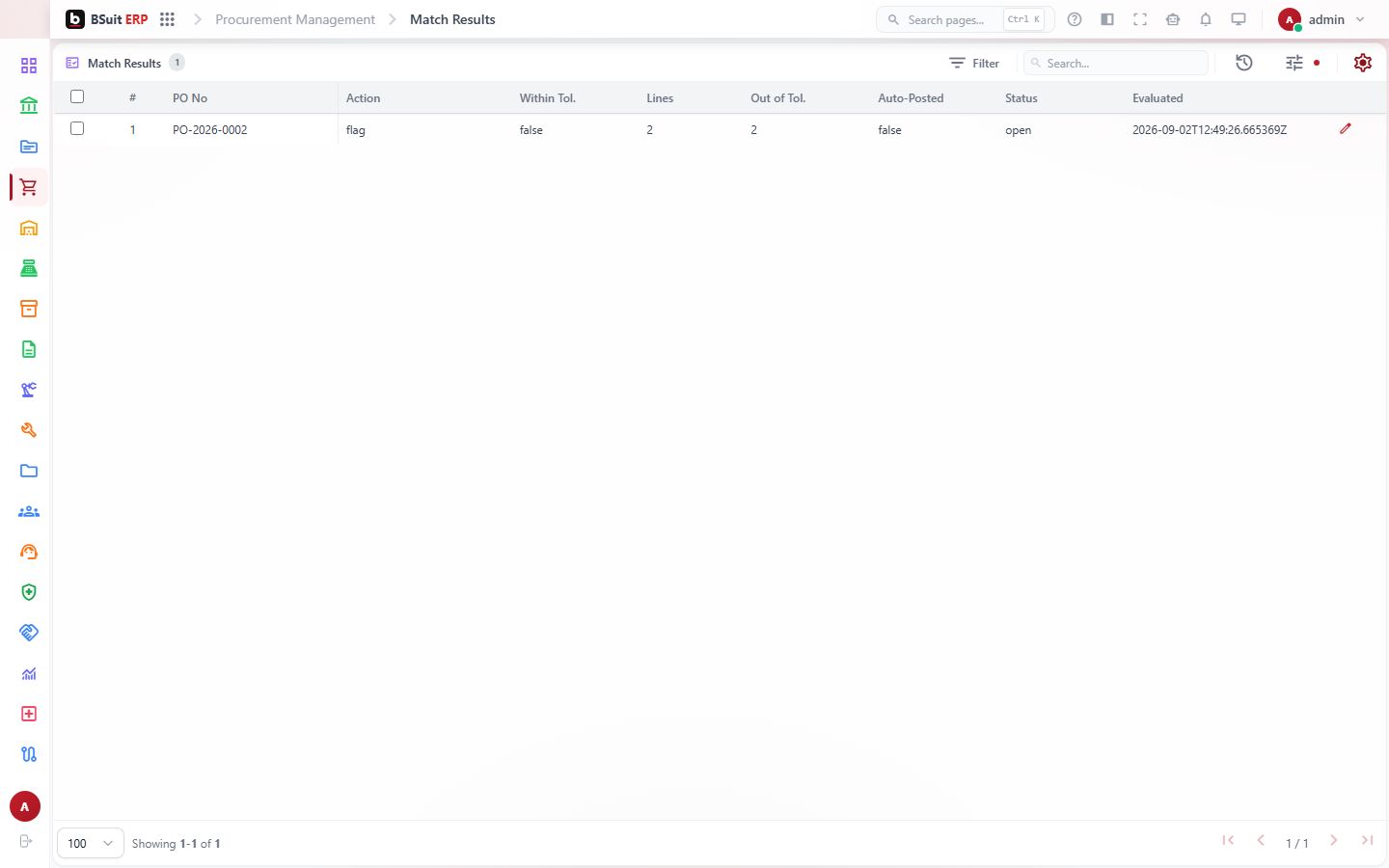Open the people group sidebar icon

tap(29, 511)
